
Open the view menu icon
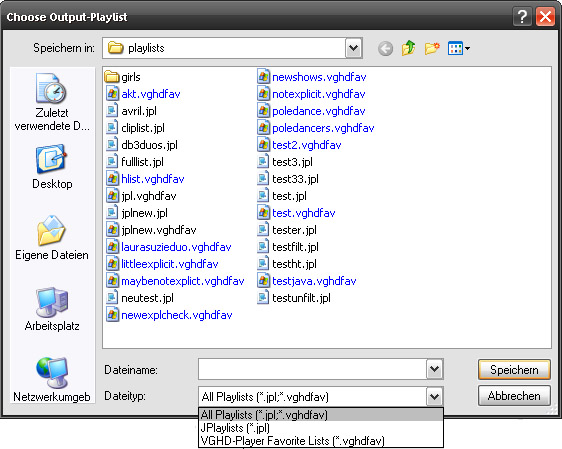pos(458,48)
